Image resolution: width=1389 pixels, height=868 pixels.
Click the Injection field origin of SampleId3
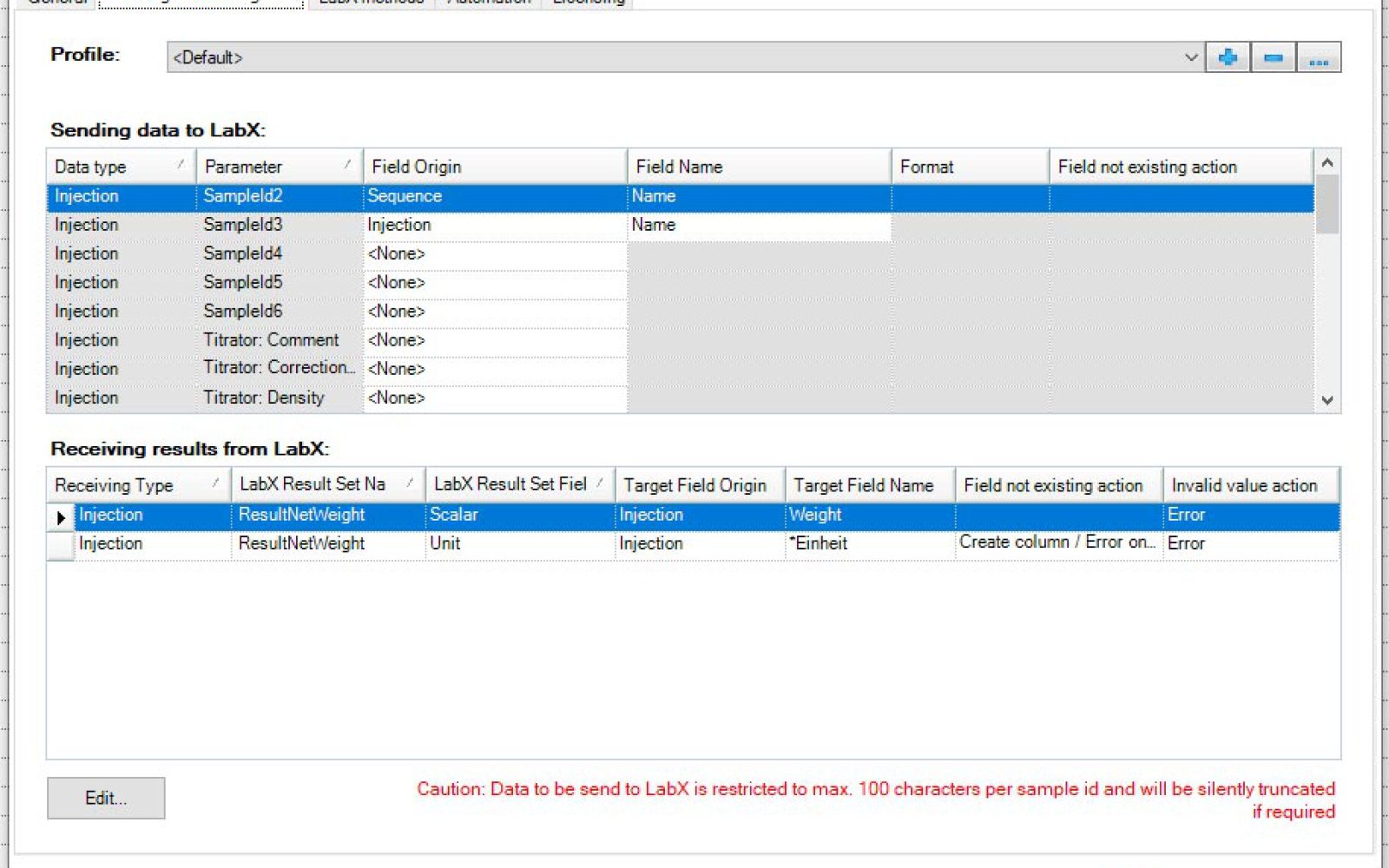(x=495, y=225)
